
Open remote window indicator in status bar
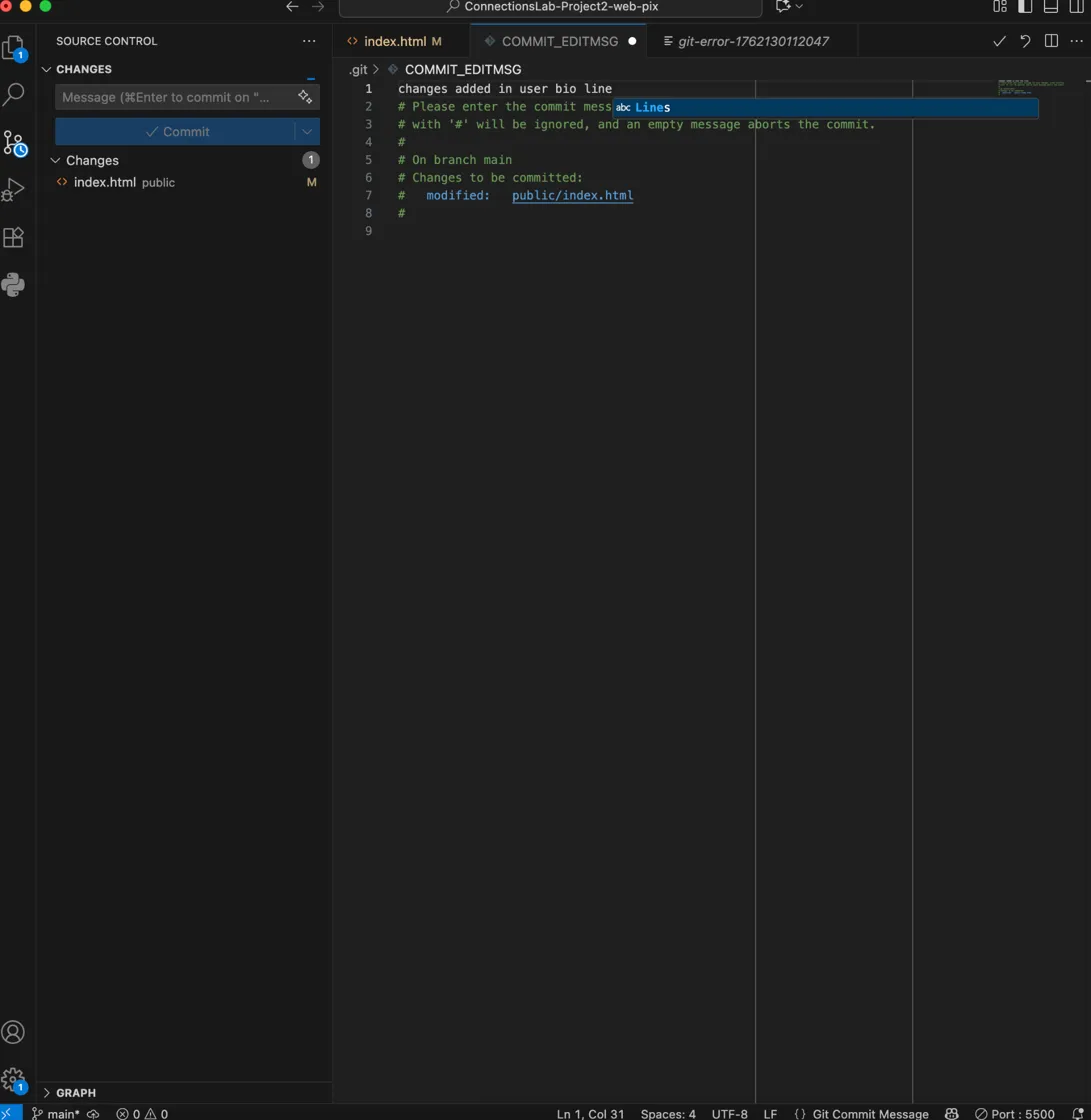point(11,1113)
